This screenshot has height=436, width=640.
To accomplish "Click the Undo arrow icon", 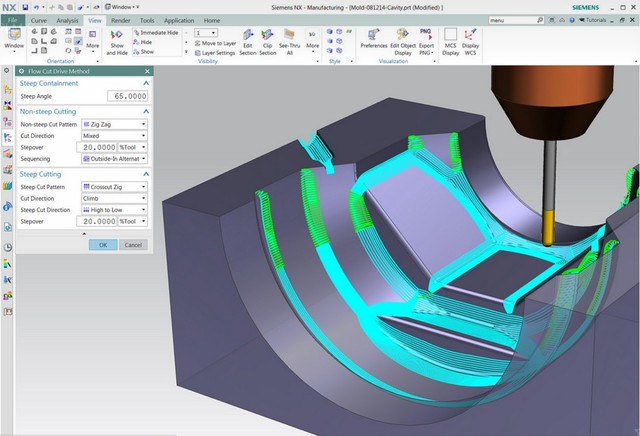I will (36, 7).
